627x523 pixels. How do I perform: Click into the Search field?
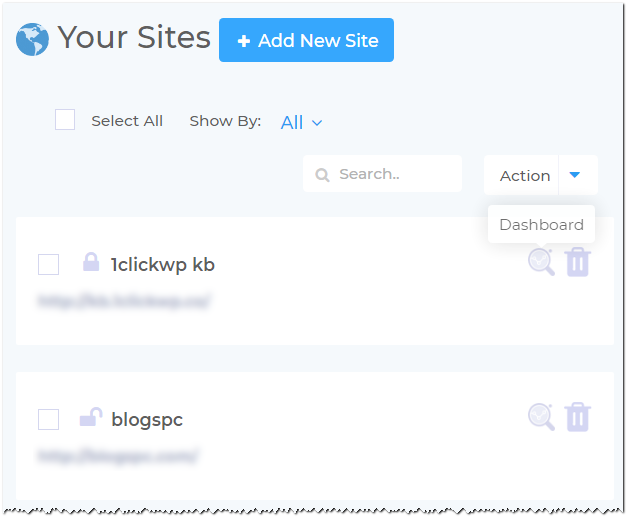382,174
